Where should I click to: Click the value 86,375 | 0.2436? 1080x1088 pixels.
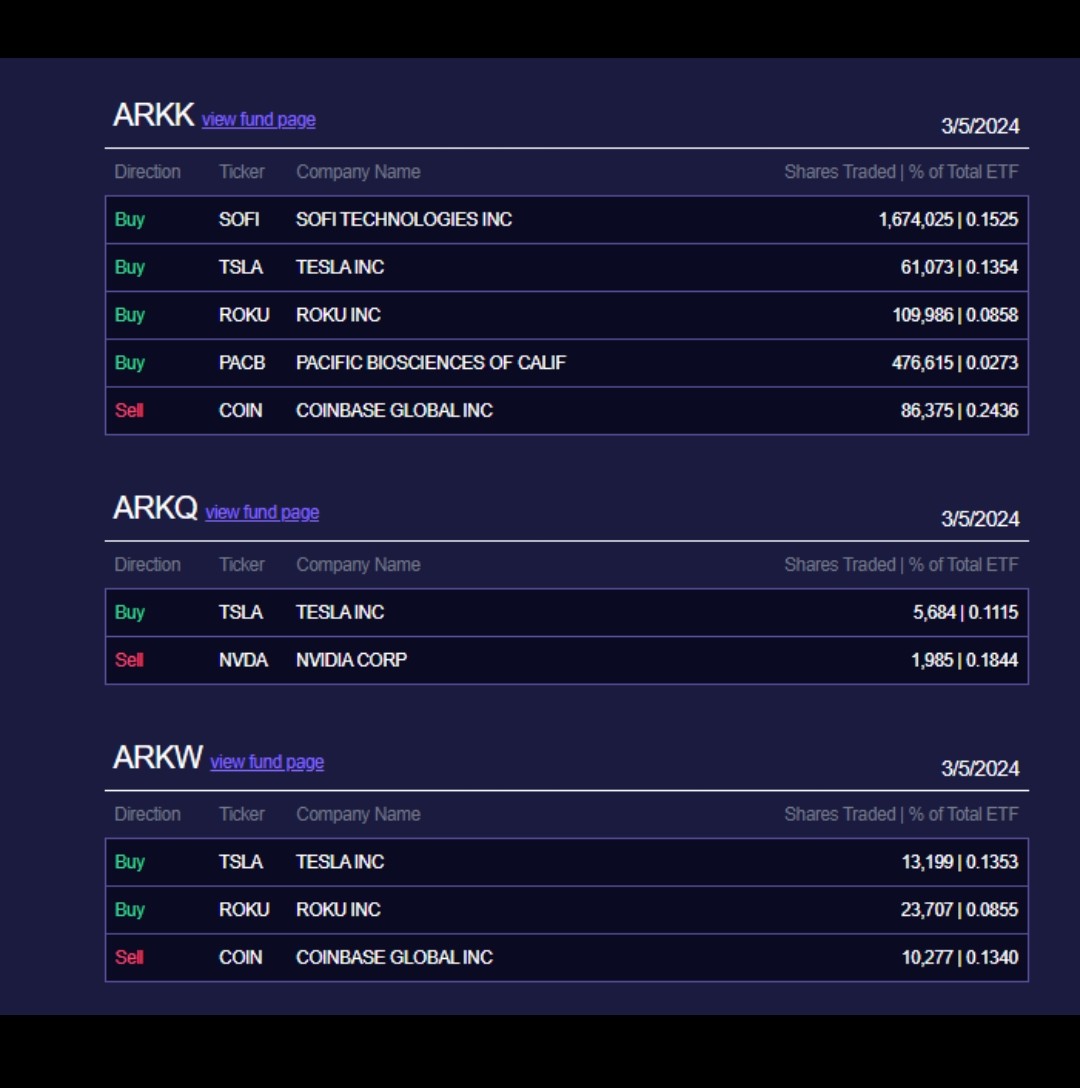tap(959, 411)
